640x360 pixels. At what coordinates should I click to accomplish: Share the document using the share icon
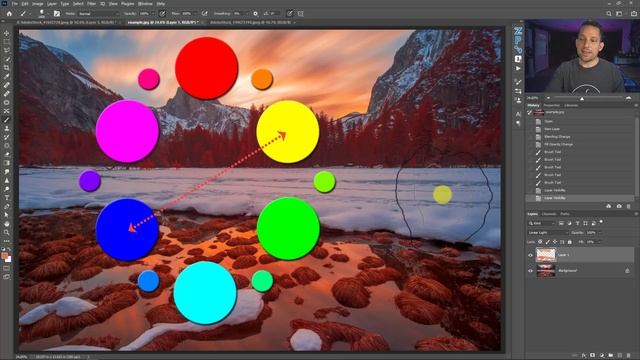(633, 13)
